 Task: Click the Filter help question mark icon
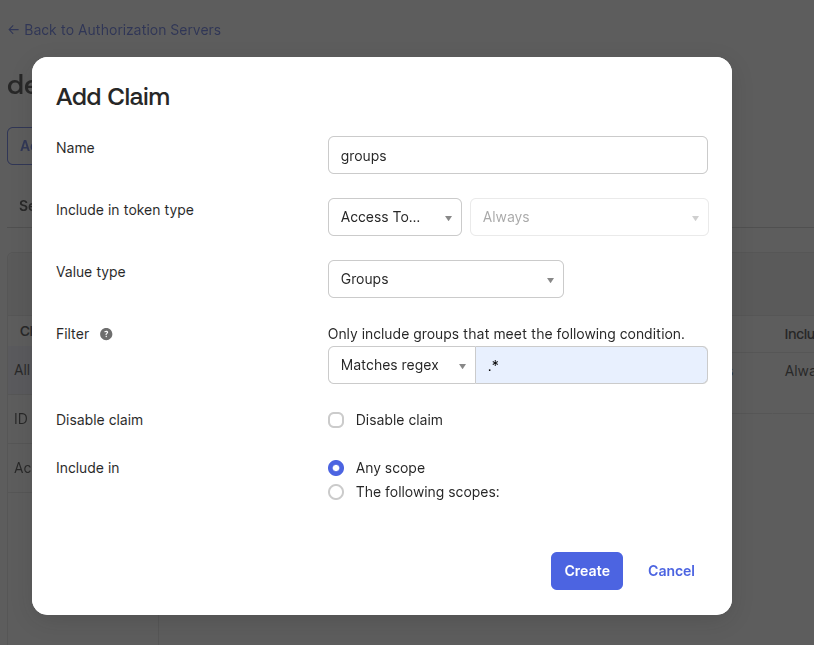(x=106, y=334)
